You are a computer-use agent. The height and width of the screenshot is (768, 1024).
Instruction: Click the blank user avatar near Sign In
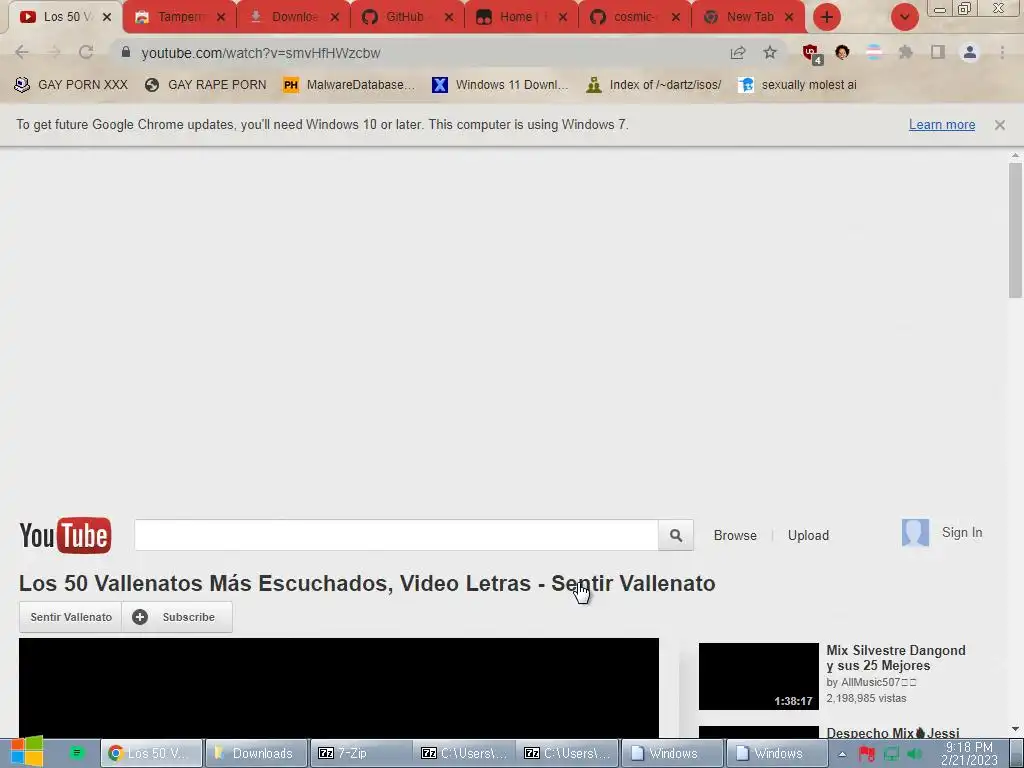(915, 533)
